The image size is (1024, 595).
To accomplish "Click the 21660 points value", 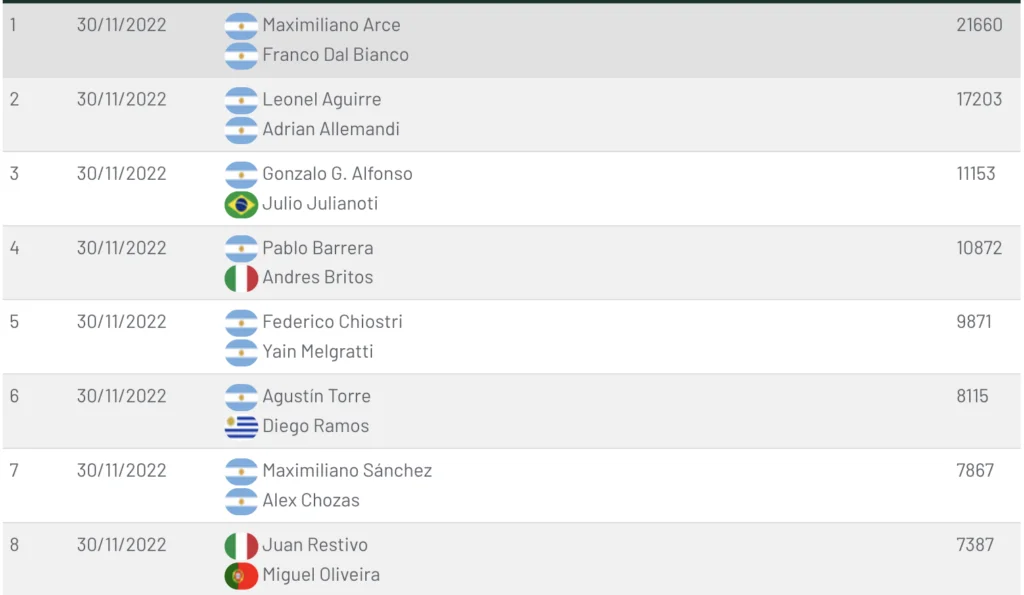I will [x=979, y=25].
